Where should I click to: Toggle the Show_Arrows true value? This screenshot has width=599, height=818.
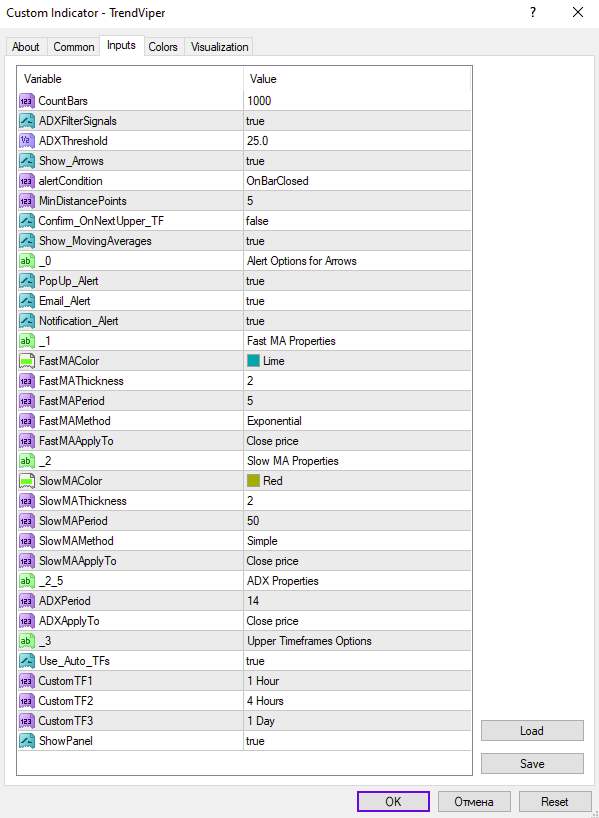[x=357, y=161]
